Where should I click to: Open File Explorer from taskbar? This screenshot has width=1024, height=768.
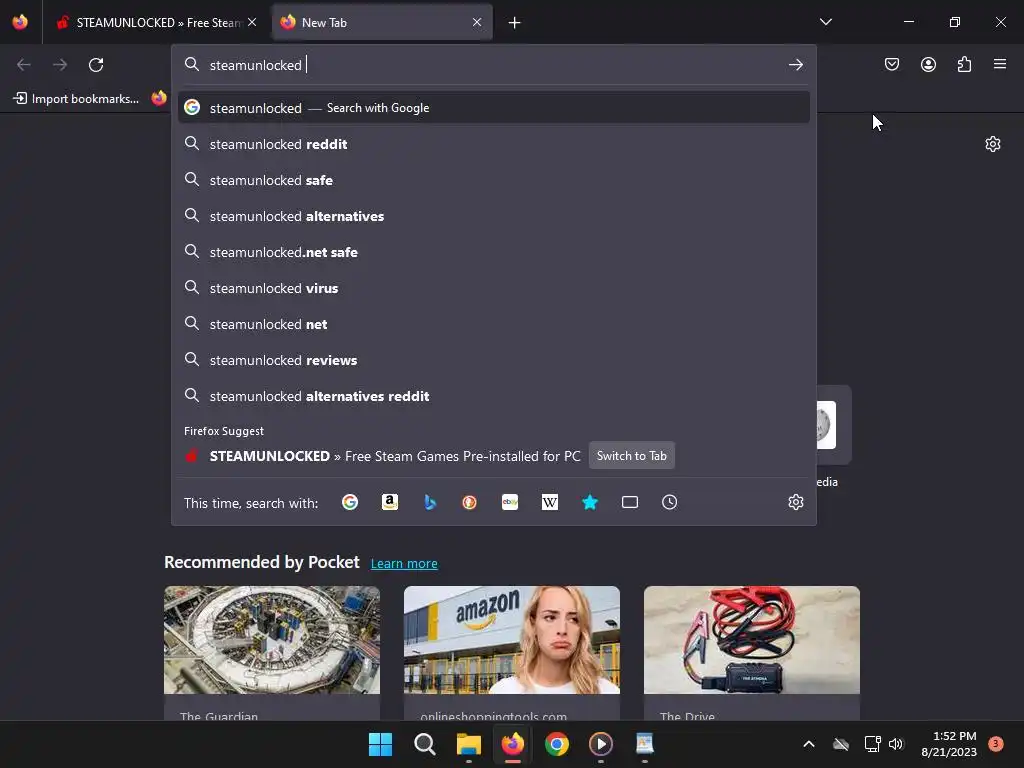tap(469, 744)
